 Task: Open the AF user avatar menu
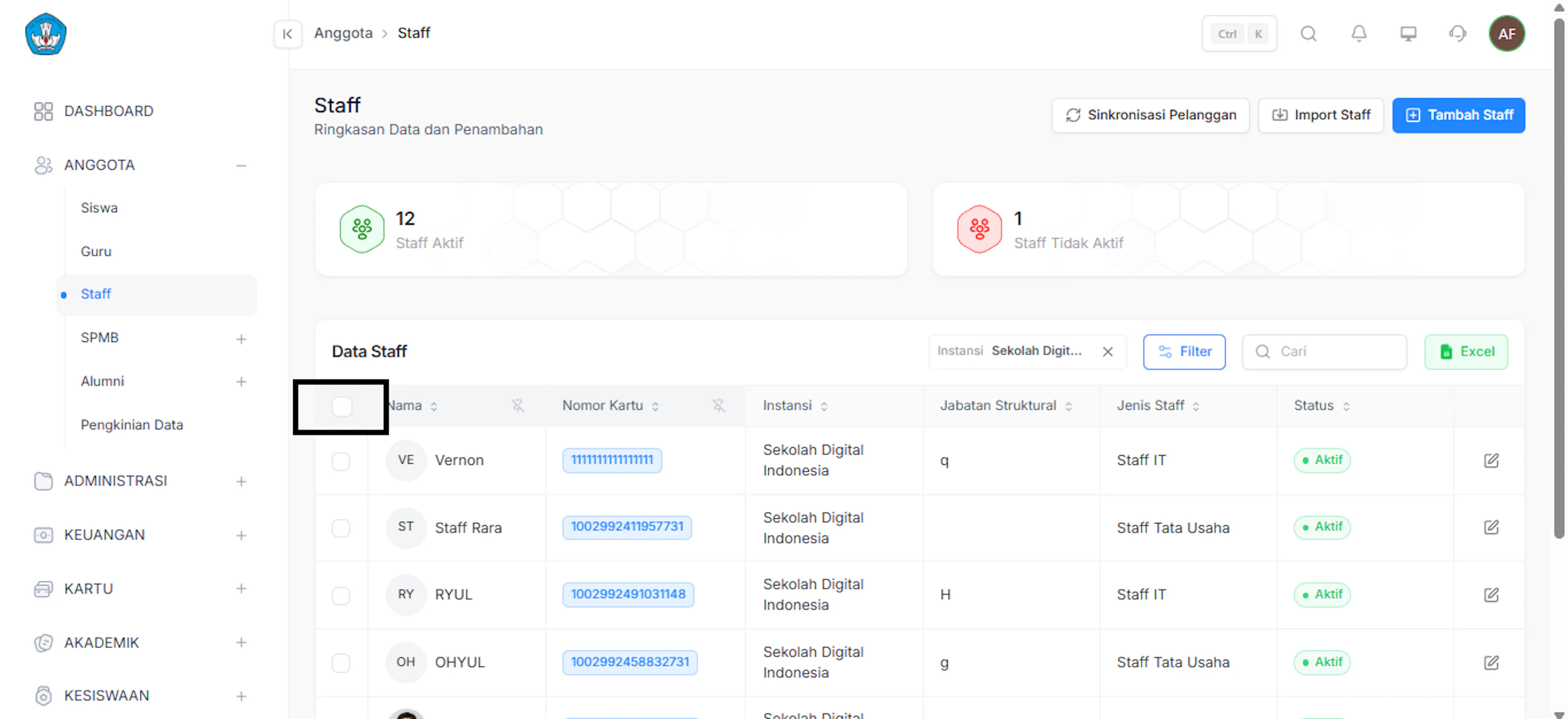click(1506, 33)
